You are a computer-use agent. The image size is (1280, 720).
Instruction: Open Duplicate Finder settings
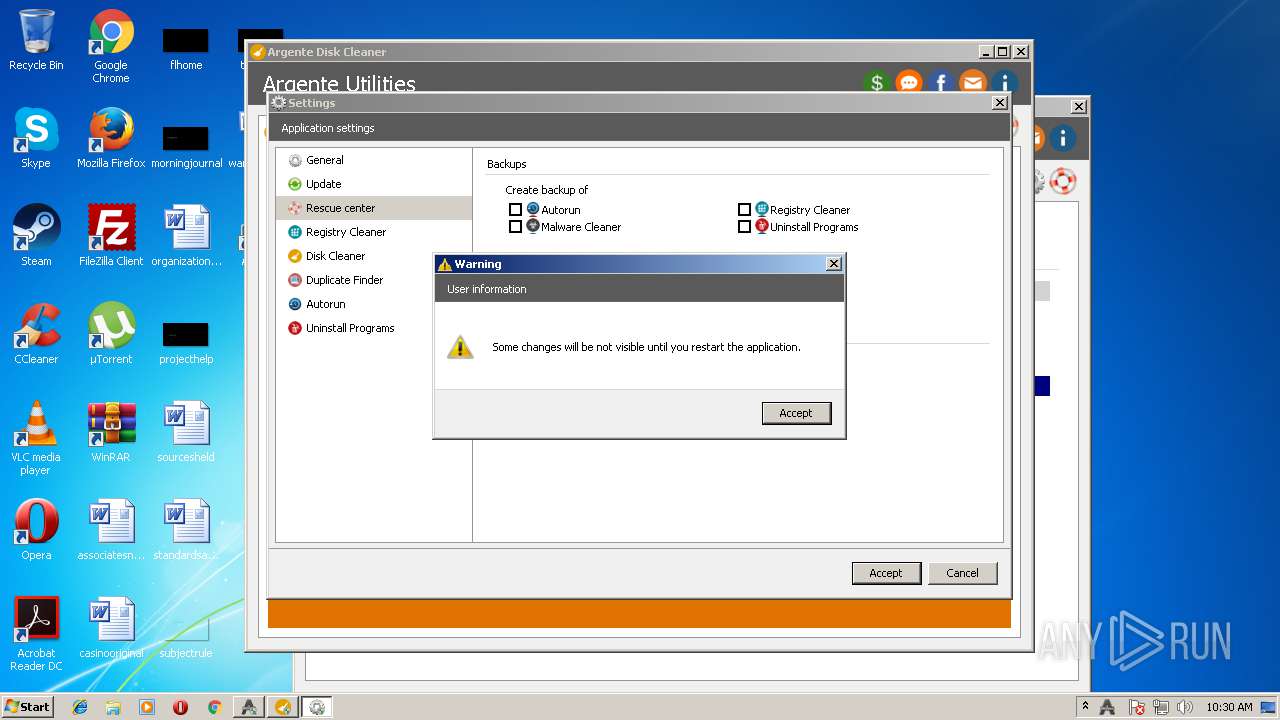[x=373, y=280]
